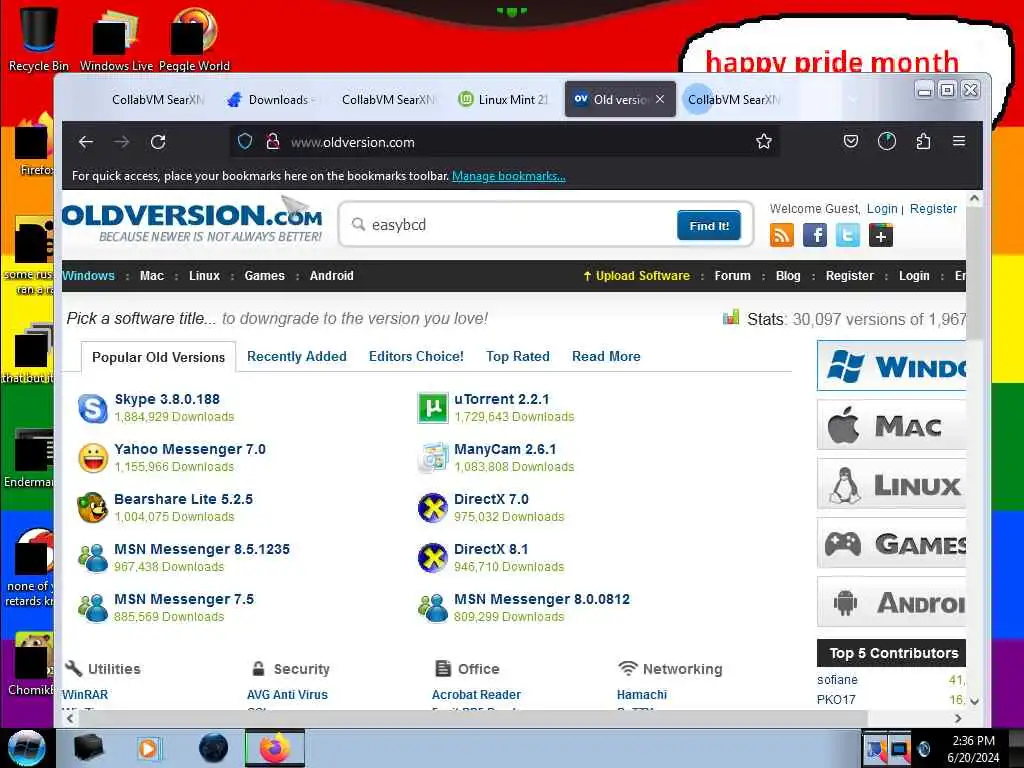The image size is (1024, 768).
Task: Open the site security padlock info
Action: pyautogui.click(x=272, y=141)
